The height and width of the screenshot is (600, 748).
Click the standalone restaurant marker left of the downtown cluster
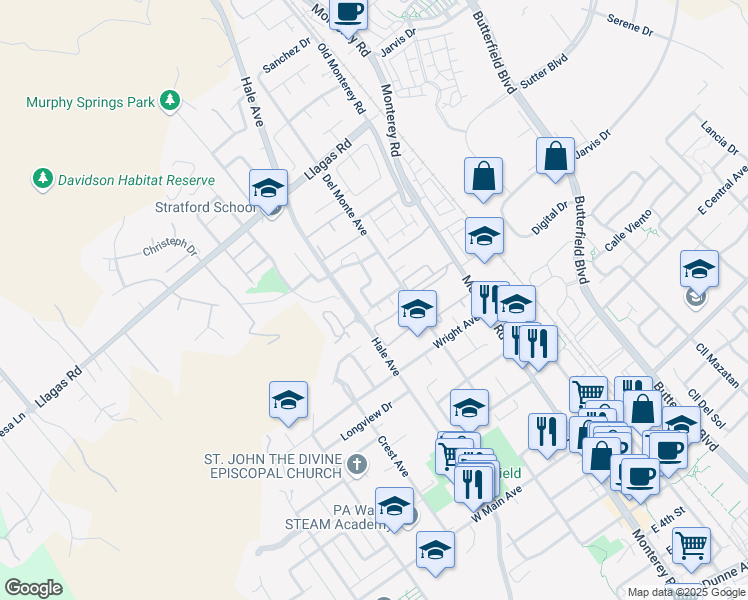click(547, 433)
